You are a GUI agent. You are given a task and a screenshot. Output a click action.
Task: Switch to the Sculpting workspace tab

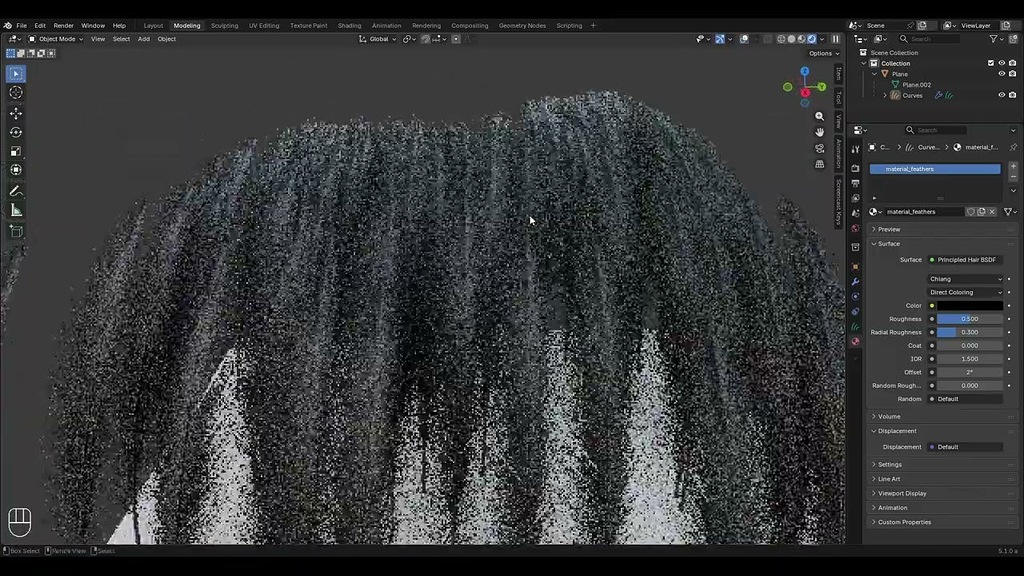click(x=225, y=25)
